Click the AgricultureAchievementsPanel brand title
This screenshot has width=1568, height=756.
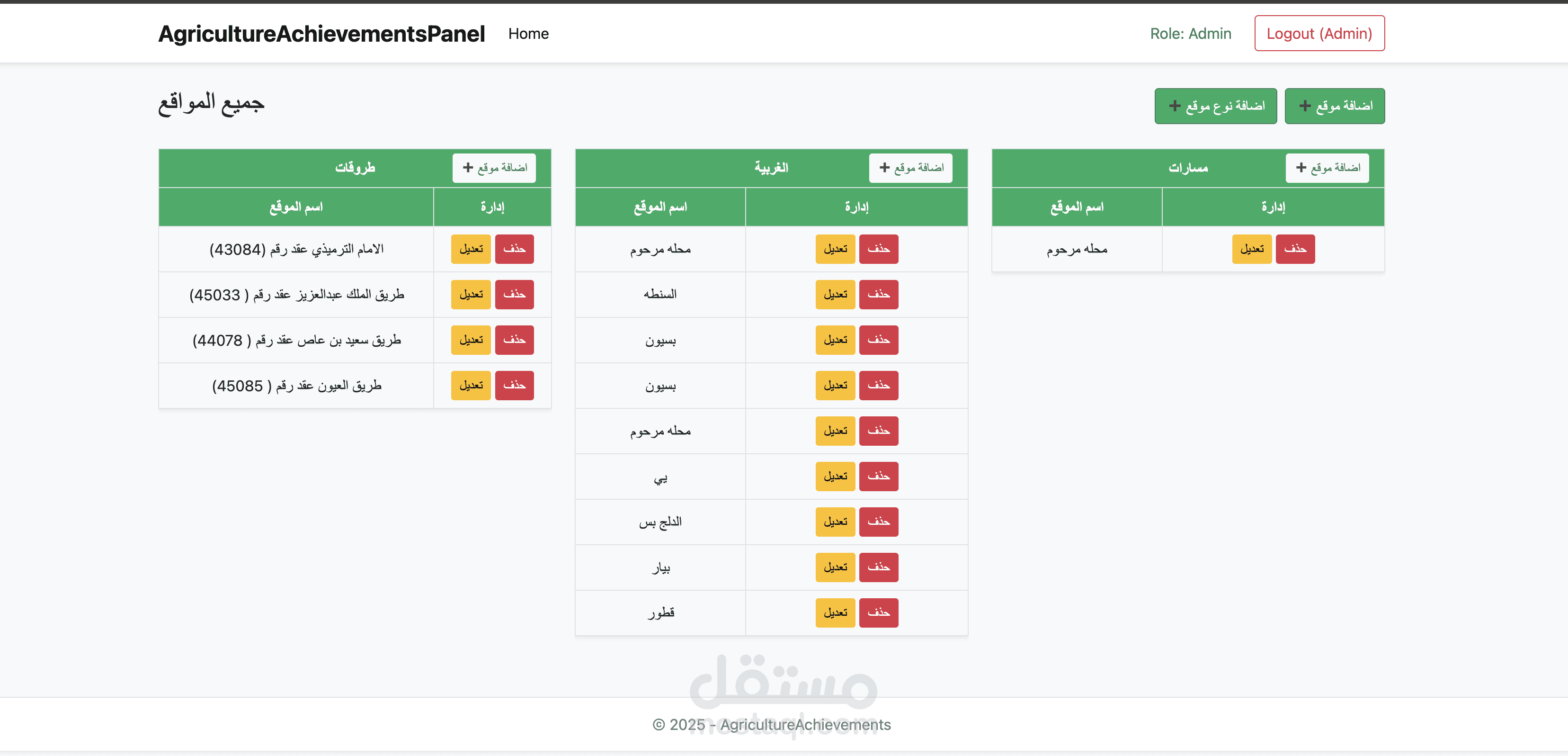(321, 34)
